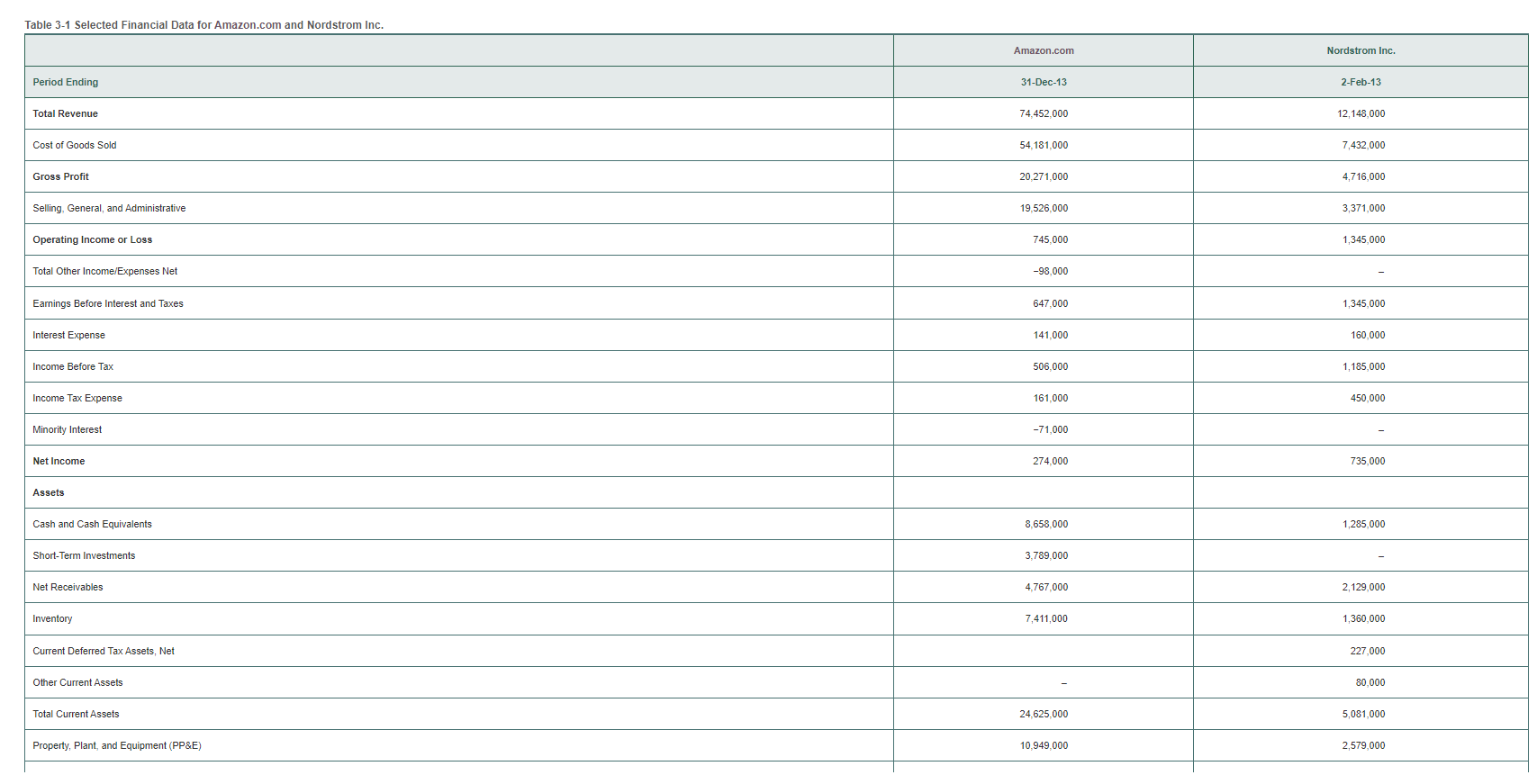Select the Total Current Assets label

pyautogui.click(x=77, y=714)
